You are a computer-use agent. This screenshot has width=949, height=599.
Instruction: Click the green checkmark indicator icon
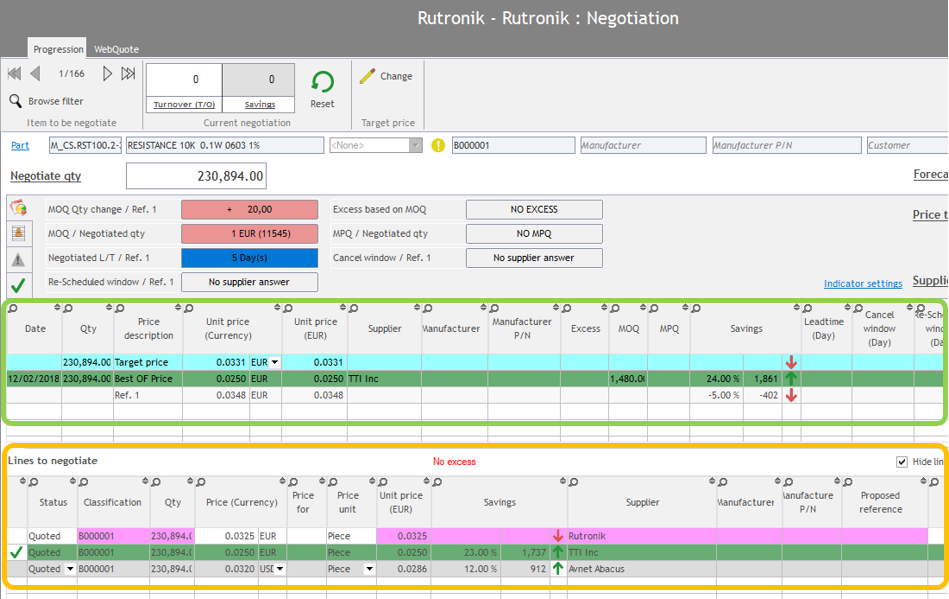(x=18, y=285)
